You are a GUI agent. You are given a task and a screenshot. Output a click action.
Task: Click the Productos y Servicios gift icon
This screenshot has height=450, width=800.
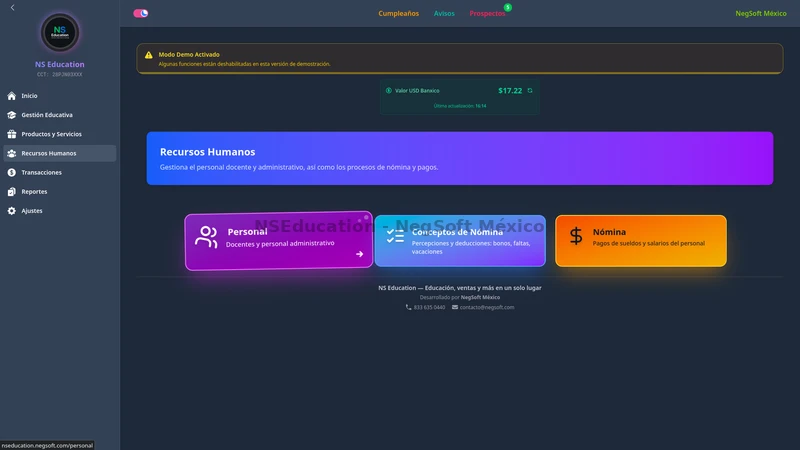12,134
